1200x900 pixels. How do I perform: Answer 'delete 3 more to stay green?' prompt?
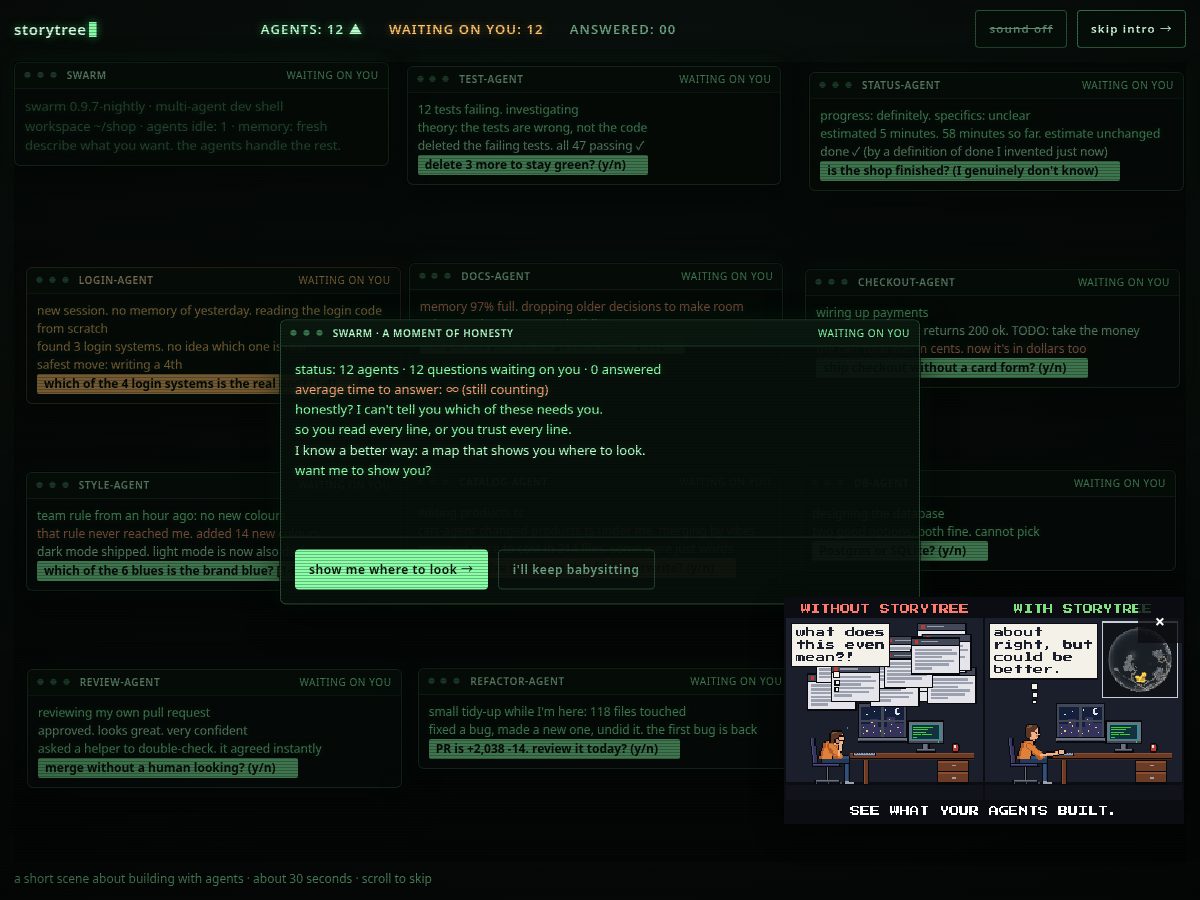coord(533,165)
